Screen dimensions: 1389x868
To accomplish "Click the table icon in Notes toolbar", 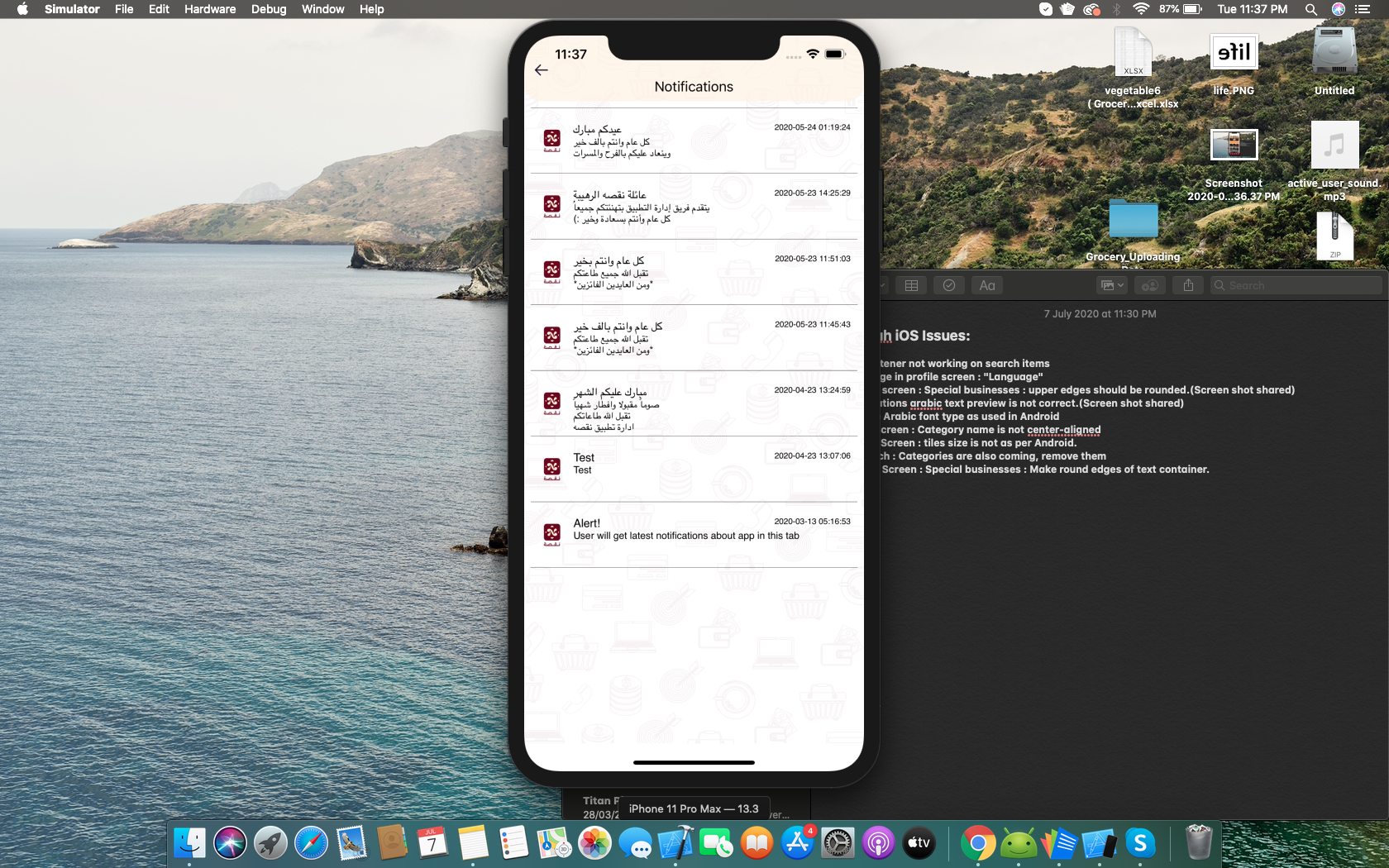I will tap(911, 285).
